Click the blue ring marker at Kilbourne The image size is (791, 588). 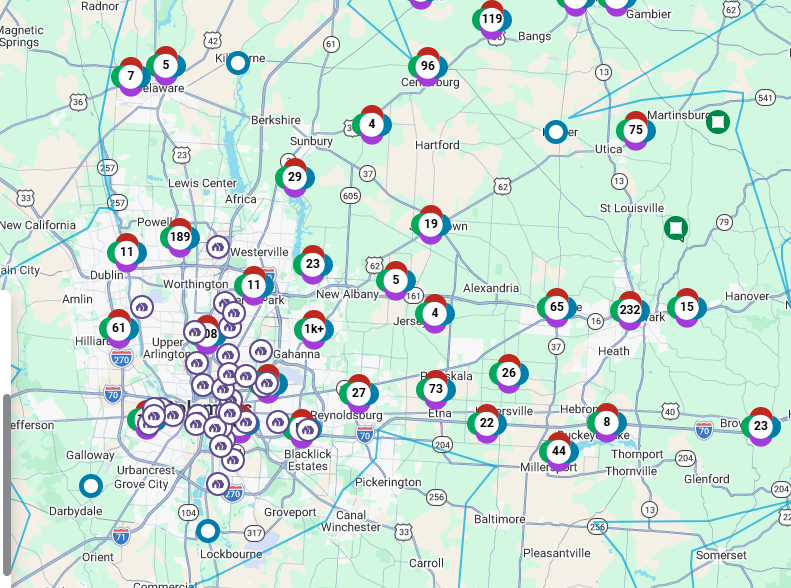(238, 63)
